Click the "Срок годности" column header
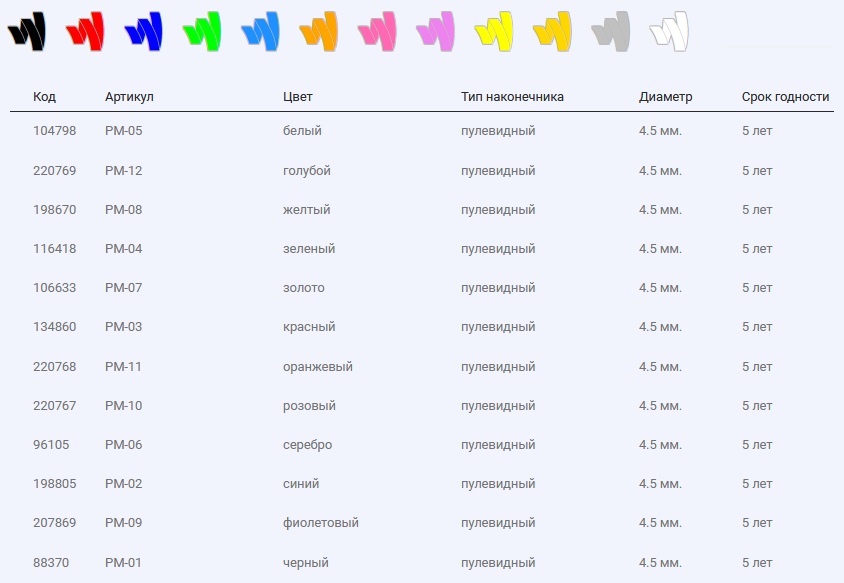Screen dimensions: 844x583 785,97
